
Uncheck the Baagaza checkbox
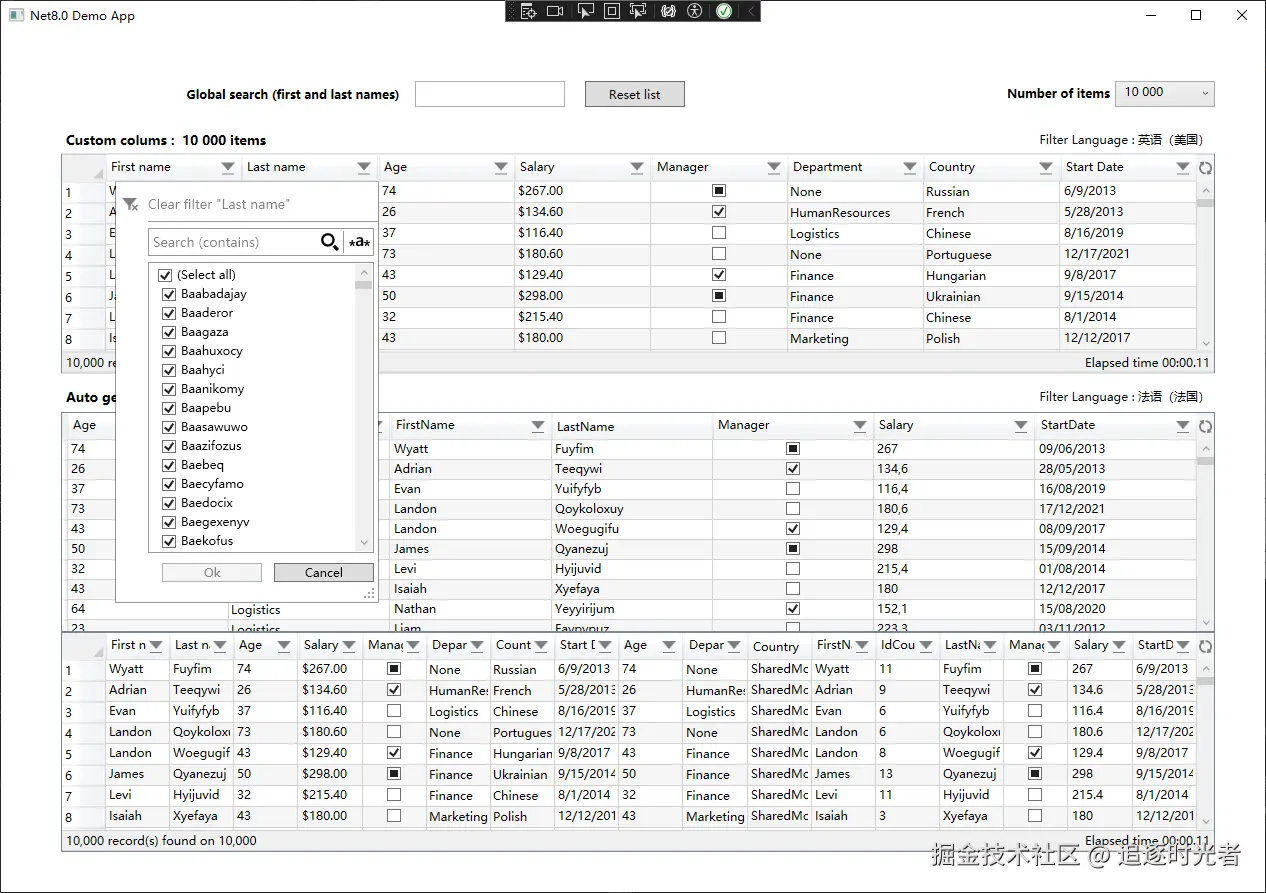(169, 332)
